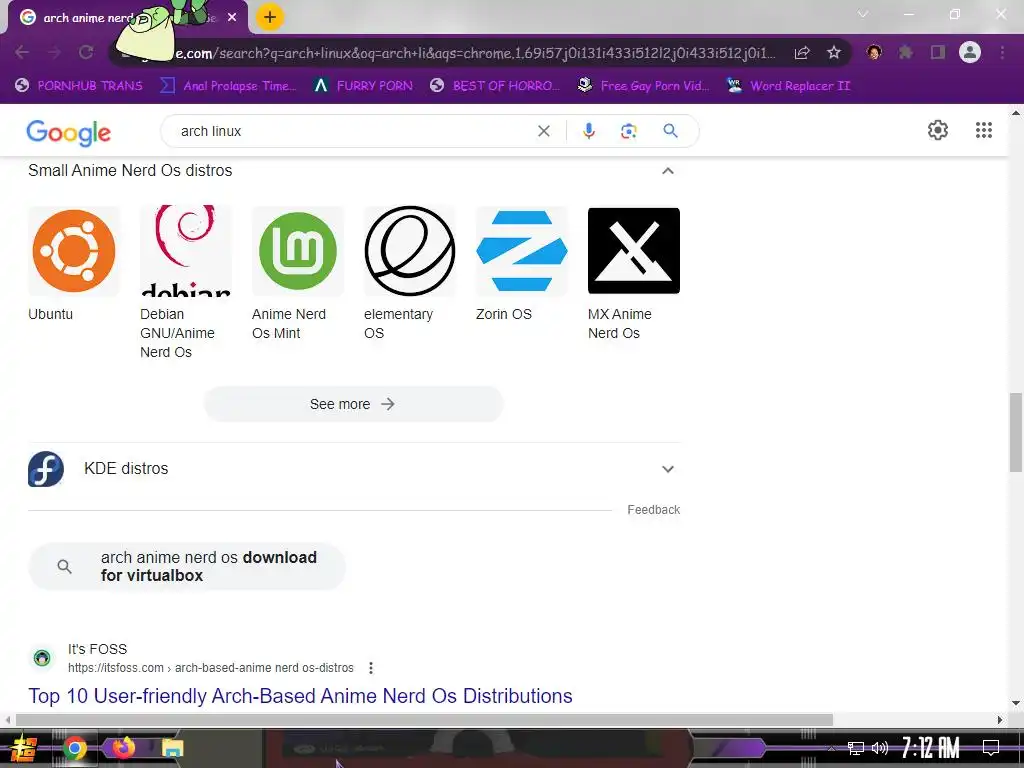Select the Zorin OS logo
The width and height of the screenshot is (1024, 768).
[x=522, y=251]
